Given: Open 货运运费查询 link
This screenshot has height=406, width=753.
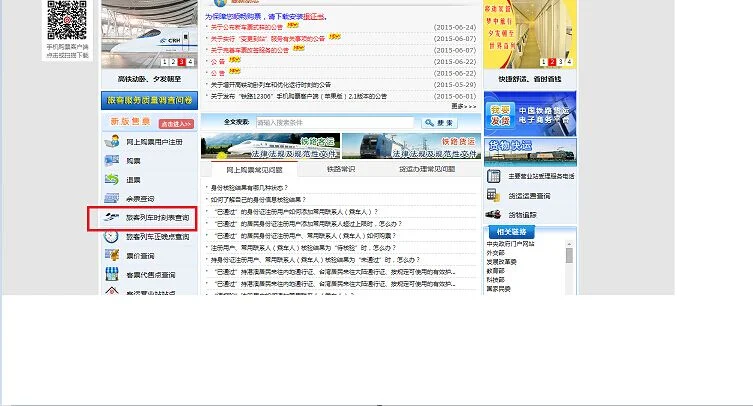Looking at the screenshot, I should point(529,196).
